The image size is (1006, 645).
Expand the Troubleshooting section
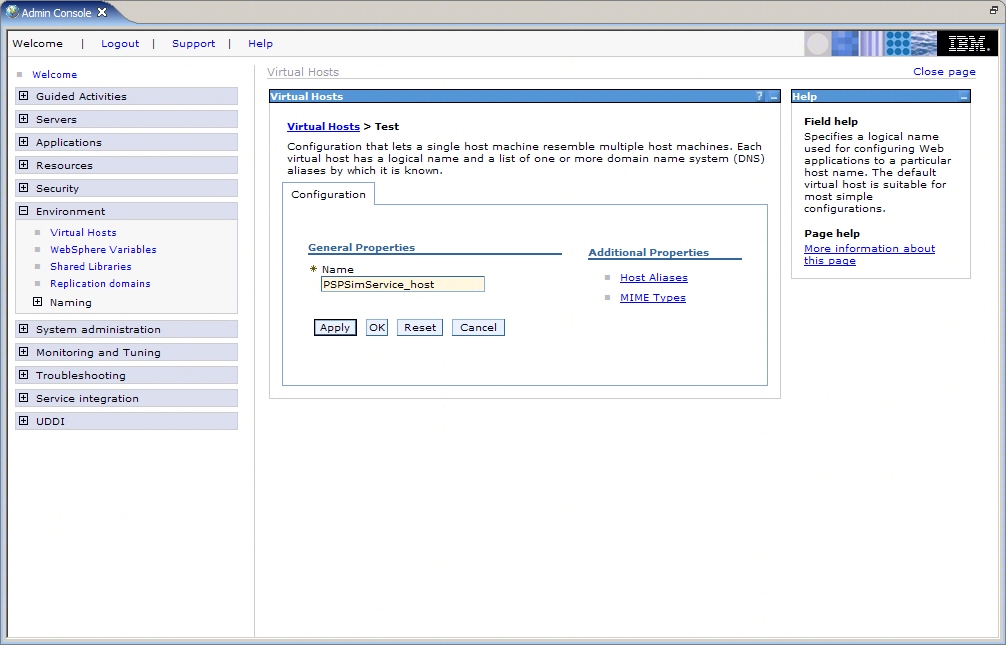pyautogui.click(x=24, y=375)
